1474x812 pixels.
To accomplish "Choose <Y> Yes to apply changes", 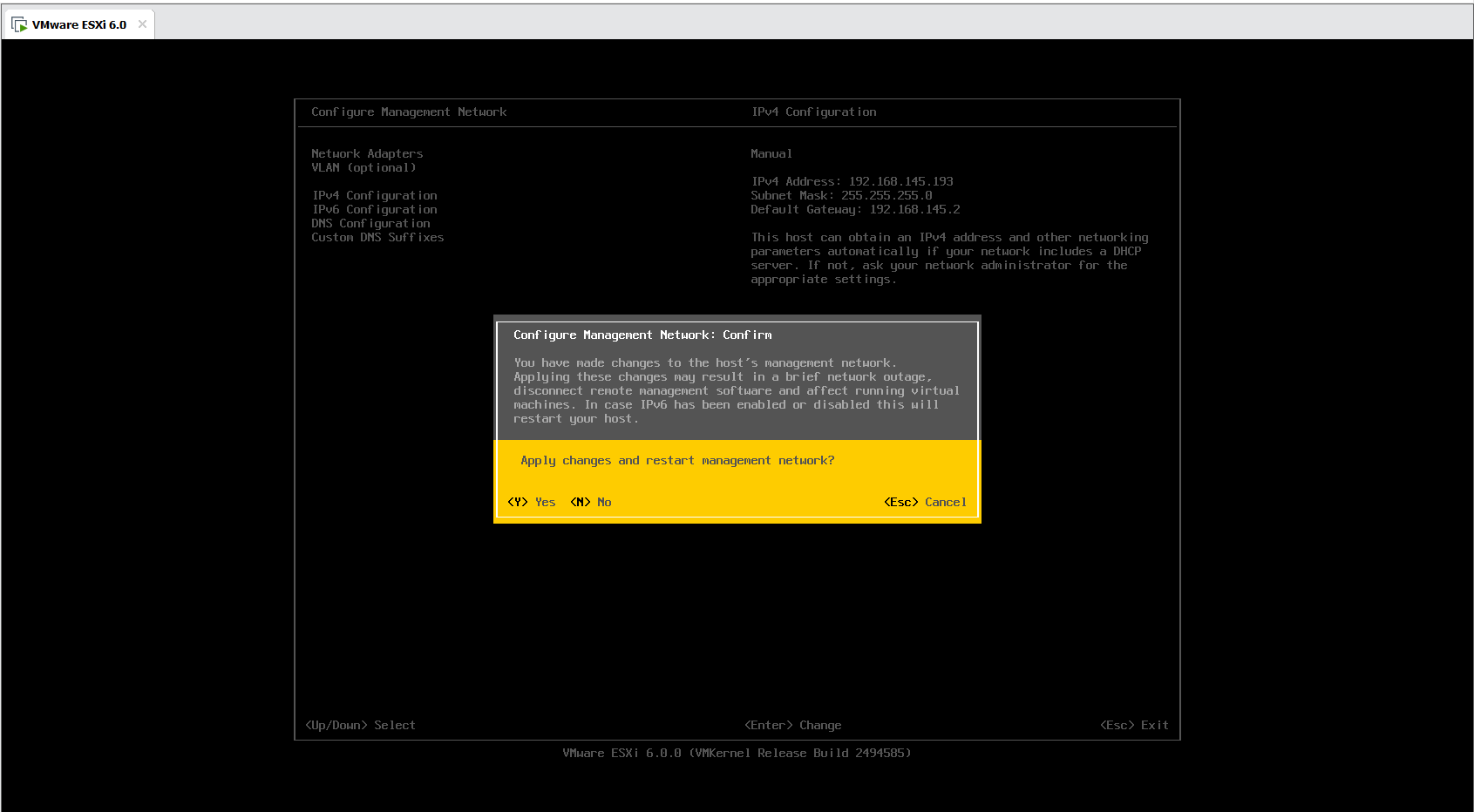I will click(532, 502).
